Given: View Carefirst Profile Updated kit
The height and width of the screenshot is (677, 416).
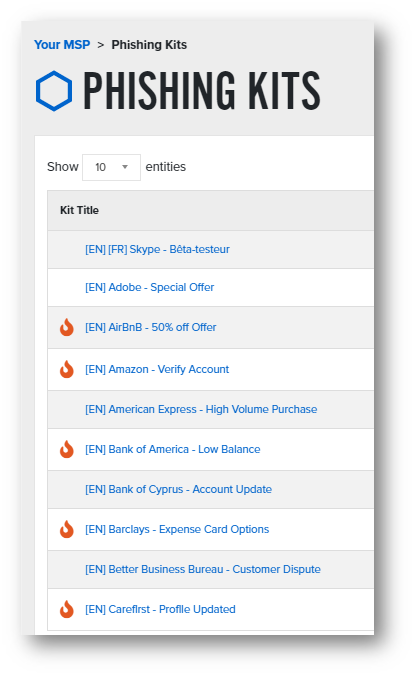Looking at the screenshot, I should click(160, 609).
